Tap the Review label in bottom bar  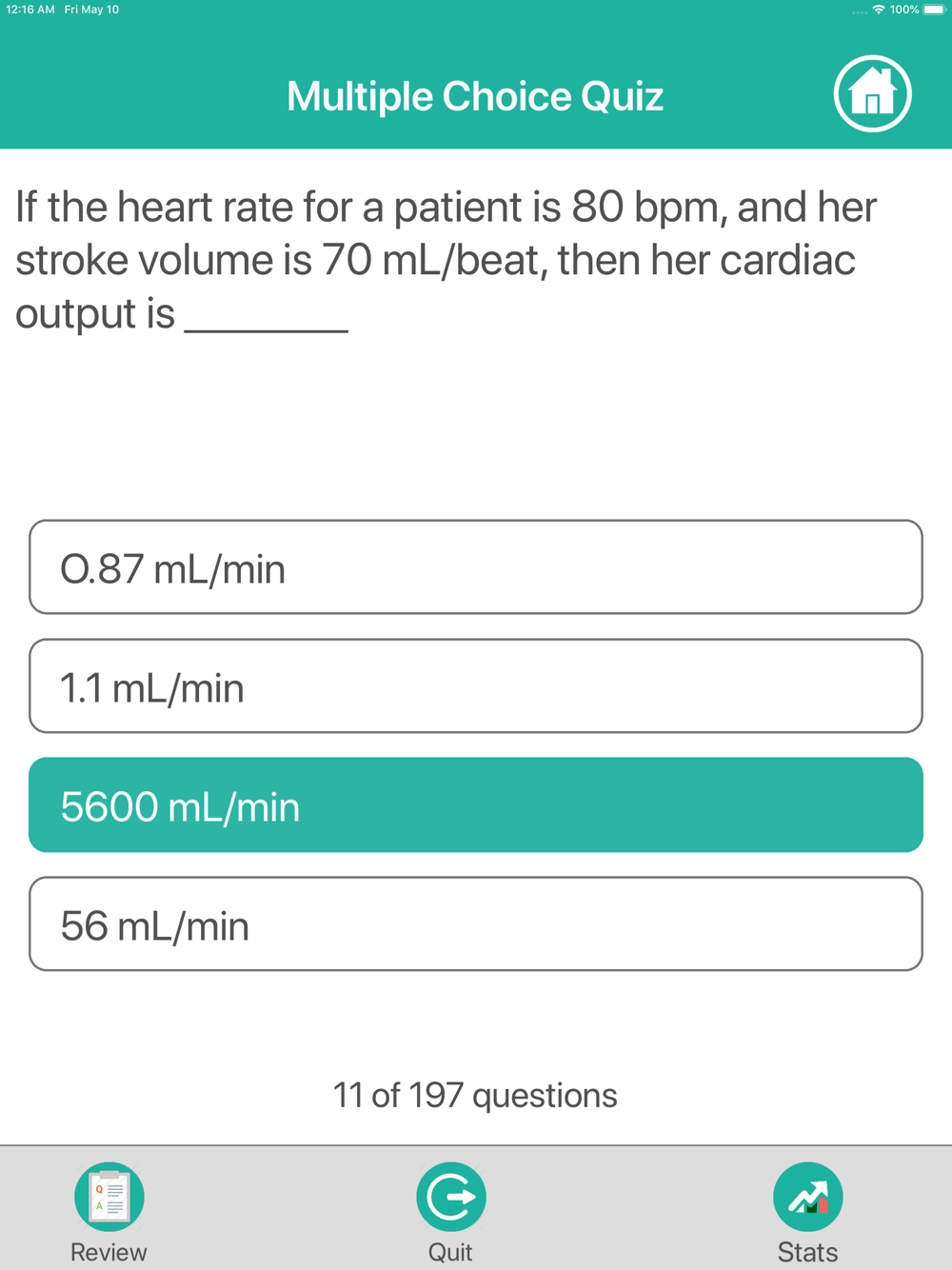(109, 1252)
